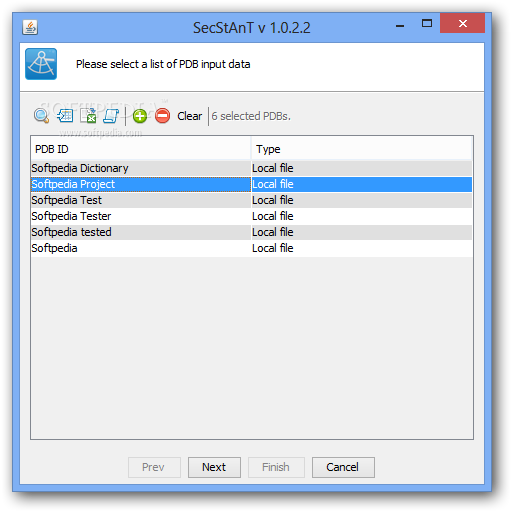Click the Next button
This screenshot has height=512, width=512.
point(214,467)
